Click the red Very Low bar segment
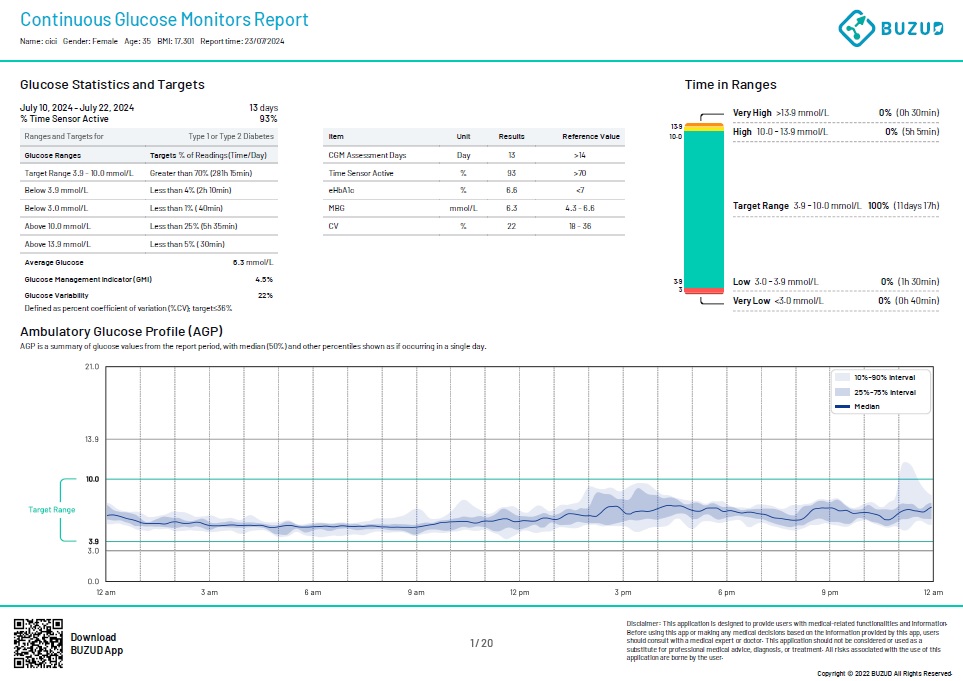Screen dimensions: 963x681 703,290
